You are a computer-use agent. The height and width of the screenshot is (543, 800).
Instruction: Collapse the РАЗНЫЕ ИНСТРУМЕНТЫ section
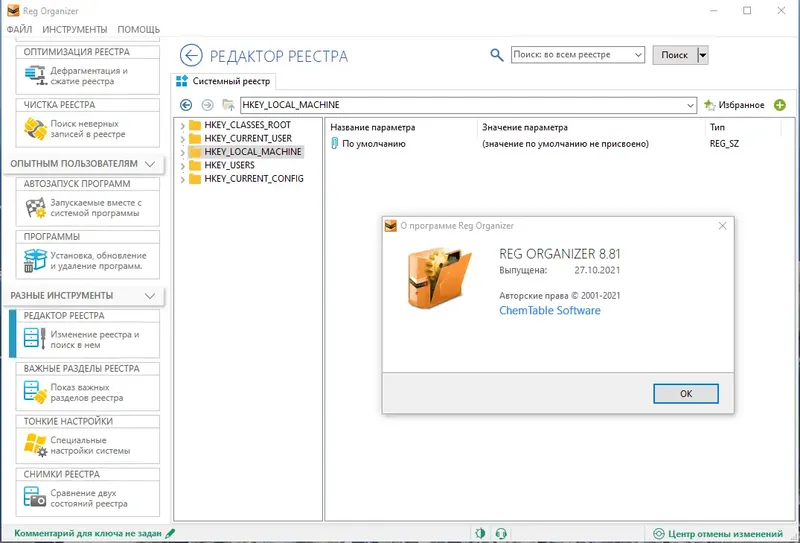pyautogui.click(x=150, y=296)
